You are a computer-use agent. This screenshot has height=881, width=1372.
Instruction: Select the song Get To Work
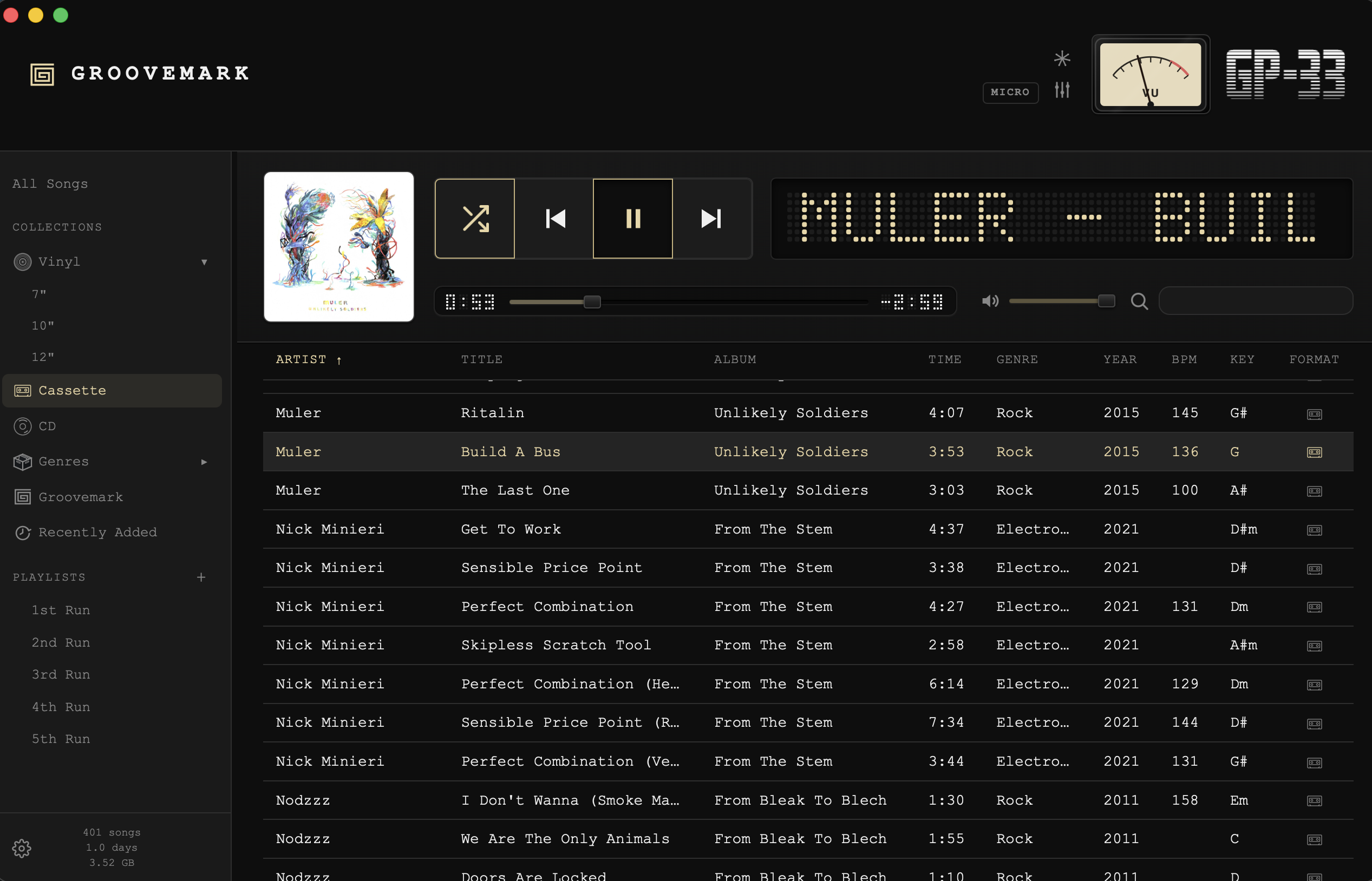point(808,529)
